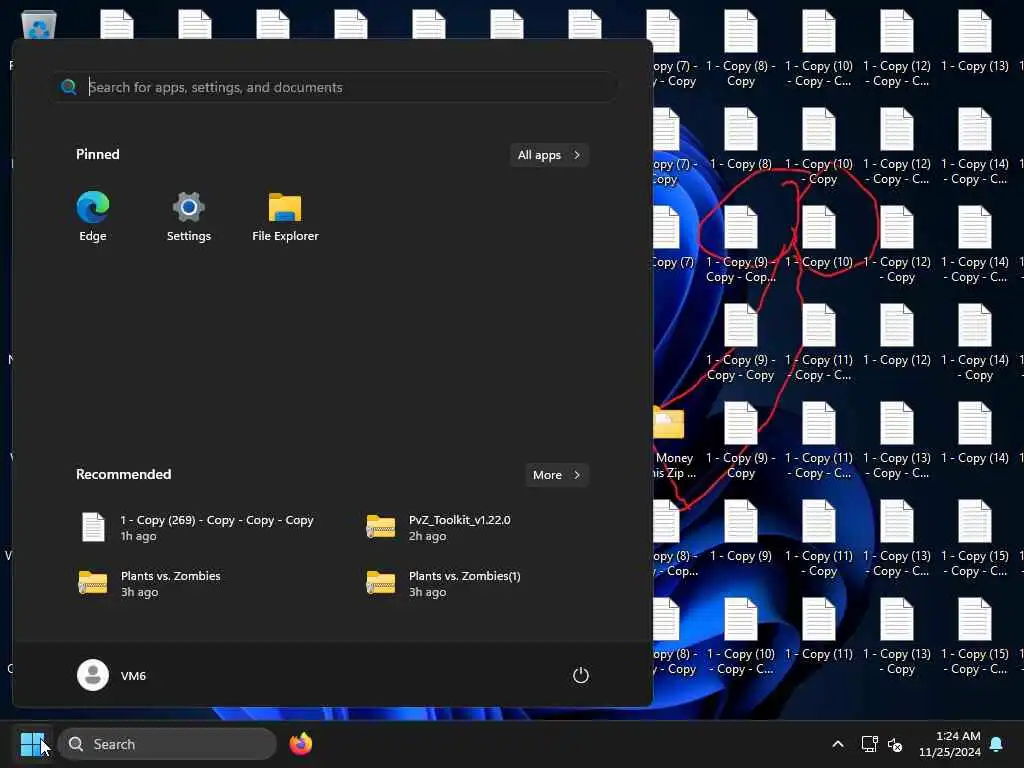Click the VM6 username text
The height and width of the screenshot is (768, 1024).
click(x=133, y=676)
